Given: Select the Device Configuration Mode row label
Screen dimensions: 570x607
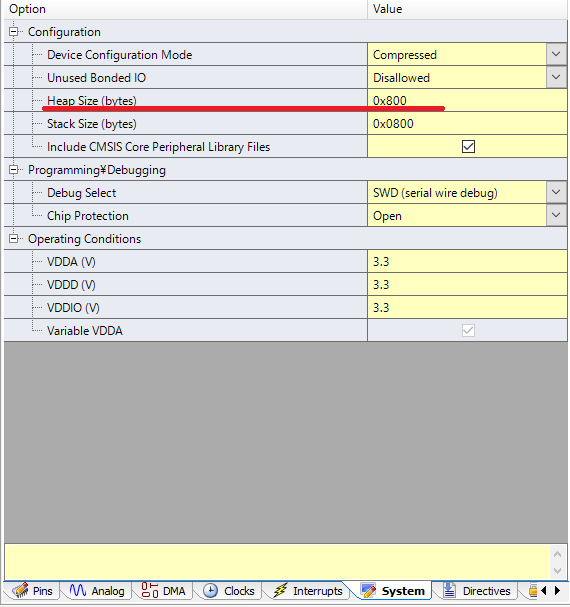Looking at the screenshot, I should tap(119, 55).
